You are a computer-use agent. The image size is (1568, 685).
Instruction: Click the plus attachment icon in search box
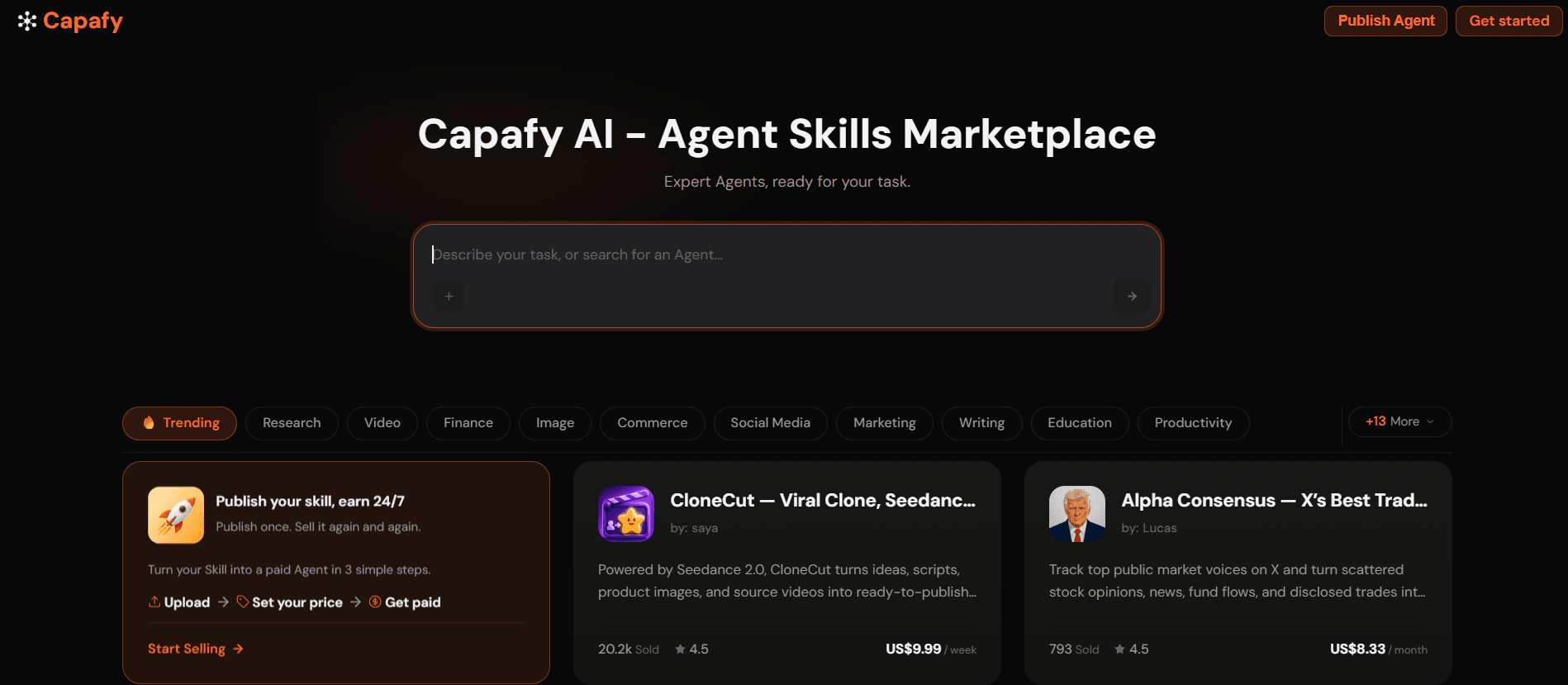(449, 296)
